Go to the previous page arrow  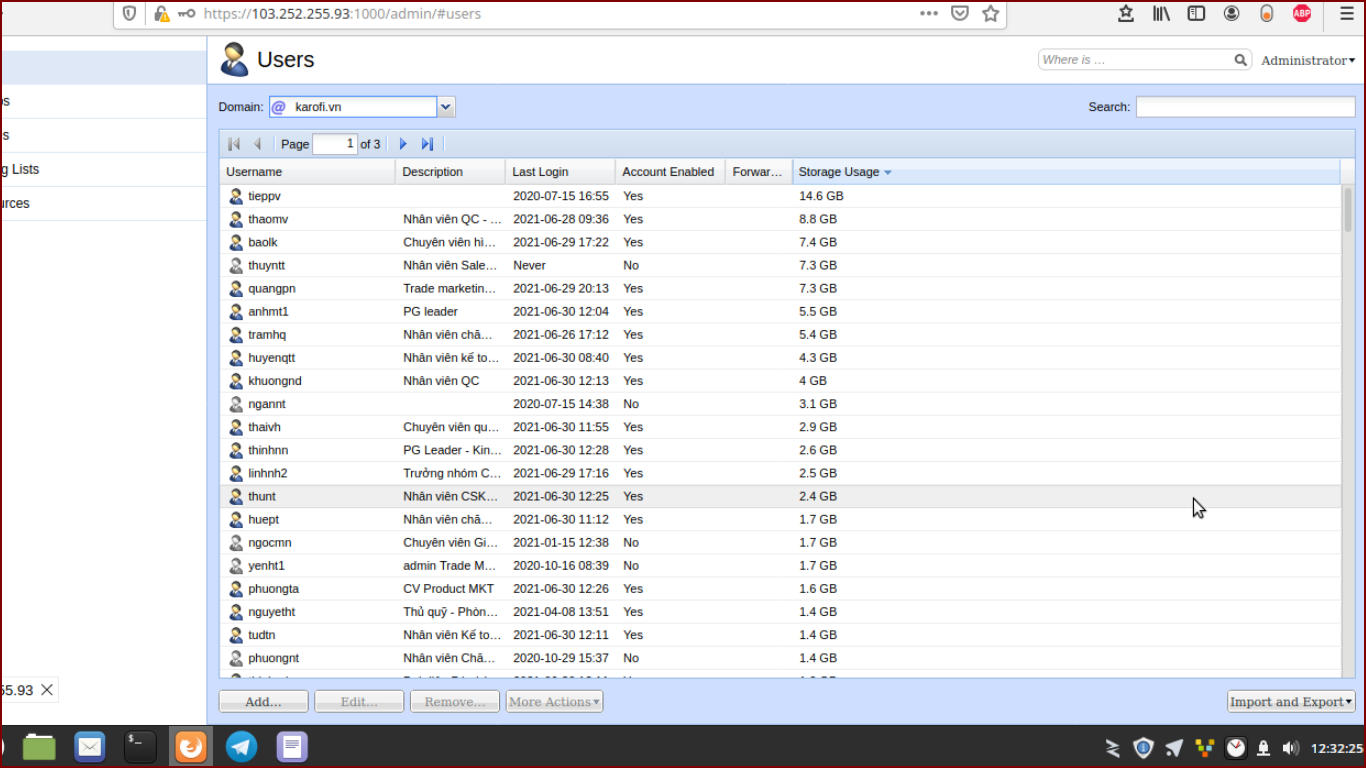257,144
